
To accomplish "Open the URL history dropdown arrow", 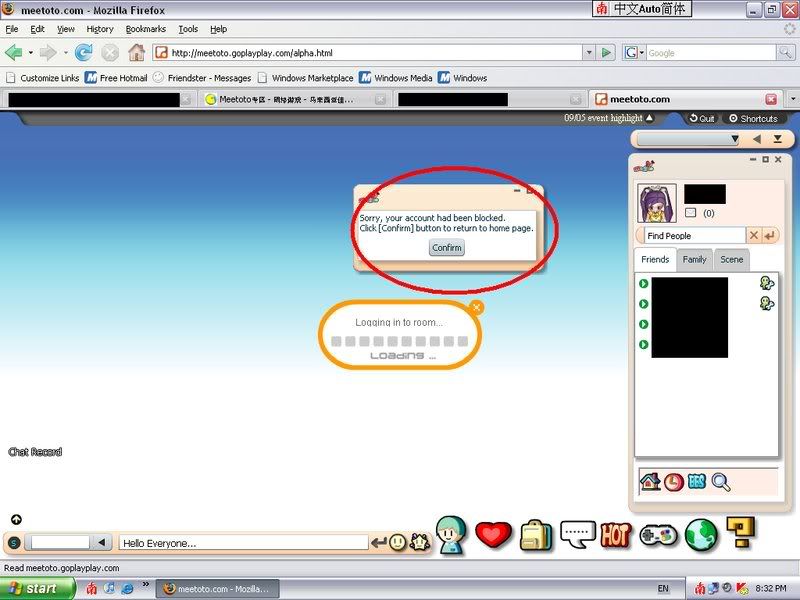I will point(589,53).
